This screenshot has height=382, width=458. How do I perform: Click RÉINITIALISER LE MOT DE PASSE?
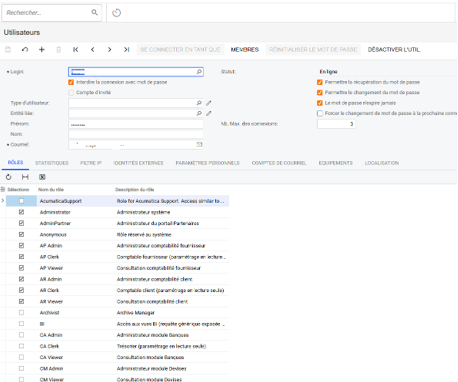coord(313,50)
